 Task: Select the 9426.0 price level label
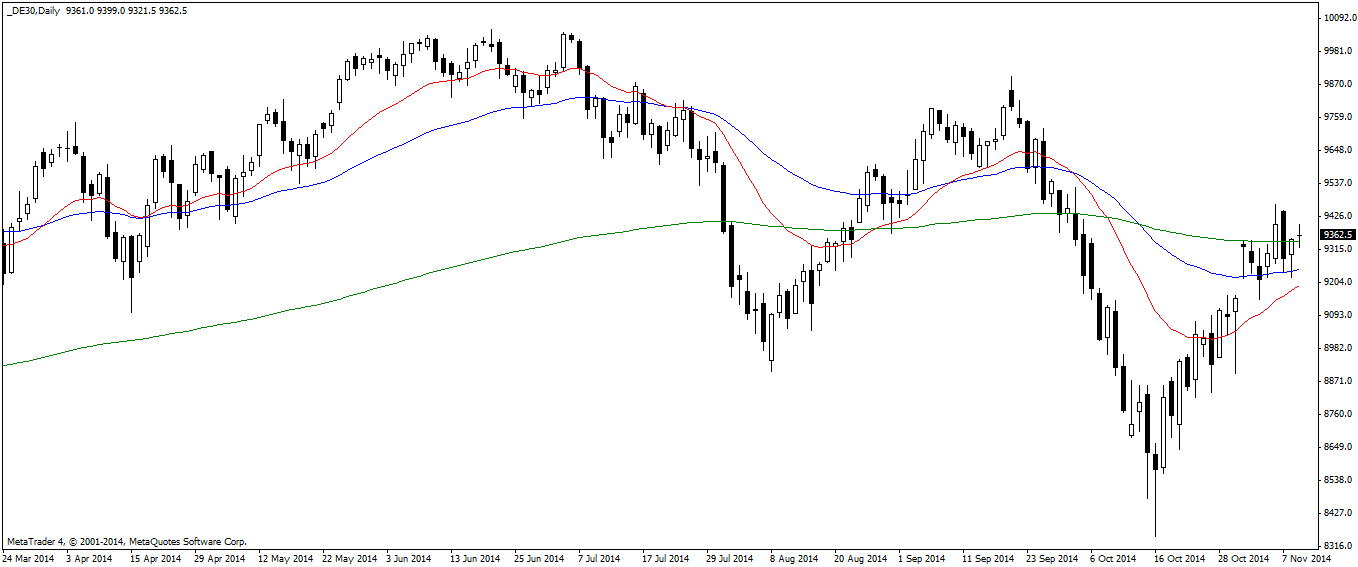tap(1337, 216)
